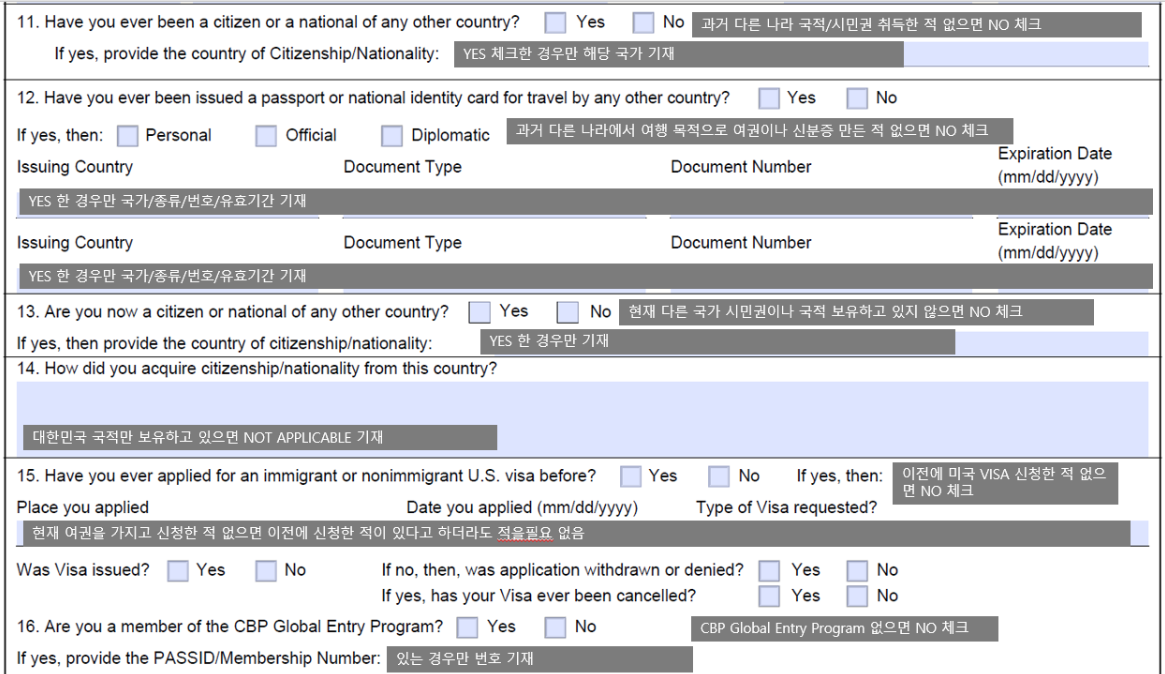Click the PASSID/Membership Number field
The image size is (1165, 674).
pyautogui.click(x=539, y=659)
